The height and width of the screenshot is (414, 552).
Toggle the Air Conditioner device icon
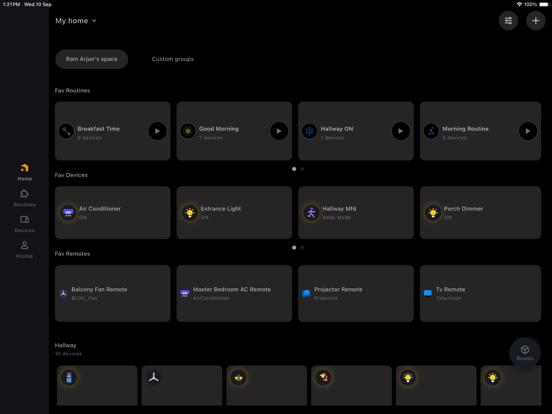(x=68, y=213)
